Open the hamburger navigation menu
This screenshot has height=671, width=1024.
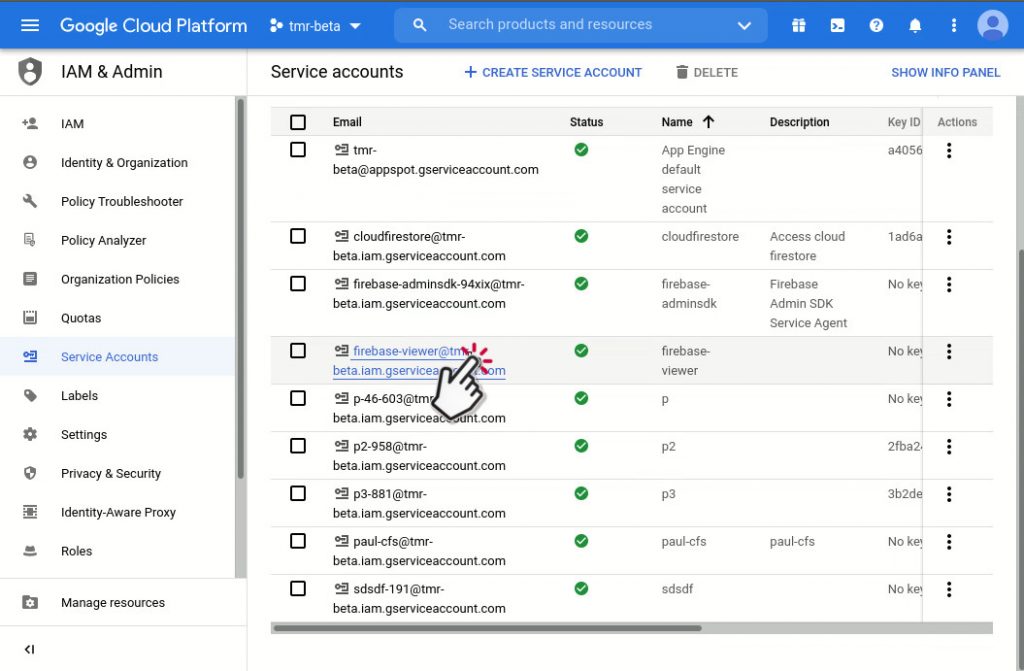pos(30,25)
